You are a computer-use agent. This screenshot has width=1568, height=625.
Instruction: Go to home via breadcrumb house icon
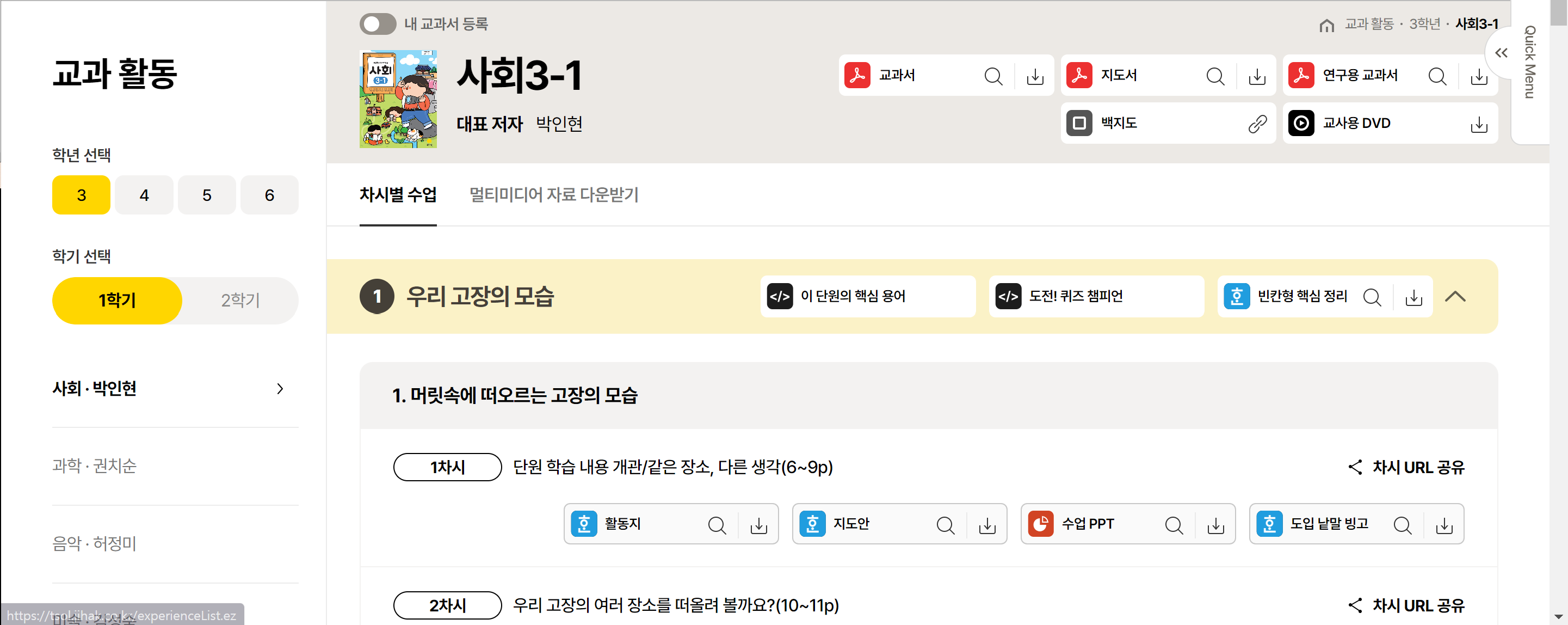(1326, 24)
